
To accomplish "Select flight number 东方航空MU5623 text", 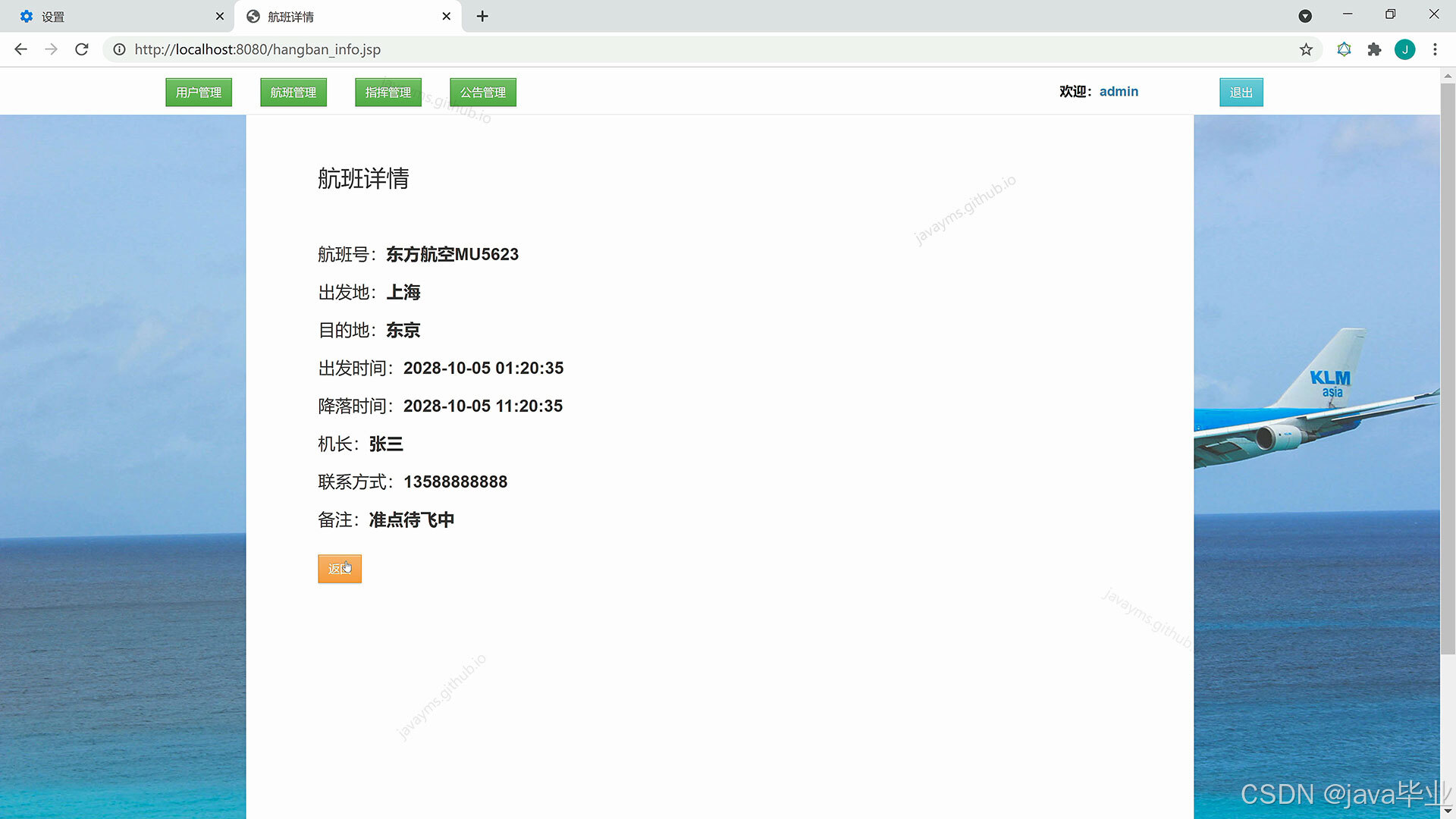I will click(452, 254).
